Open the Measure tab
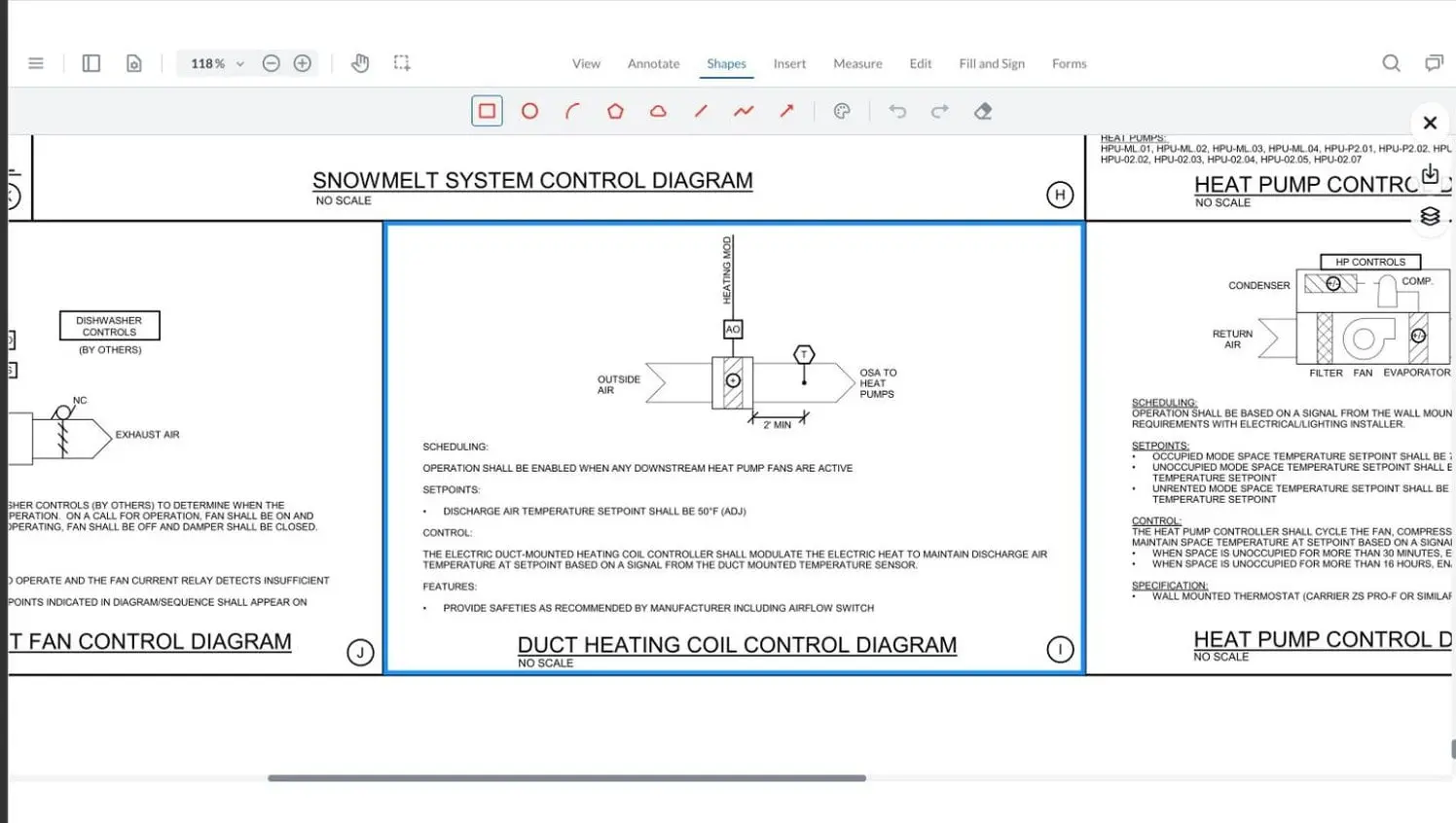 [857, 63]
